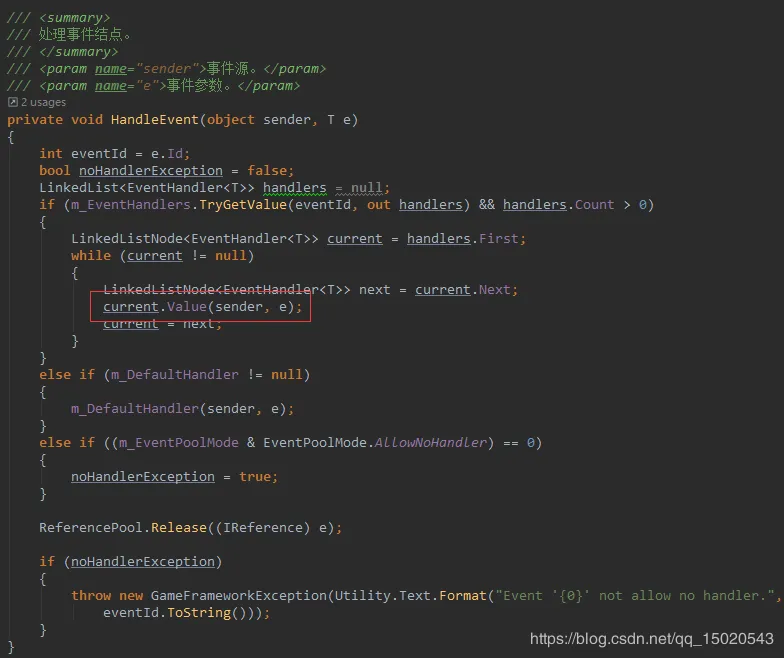
Task: Click the "Id" property in e.Id
Action: (x=175, y=154)
